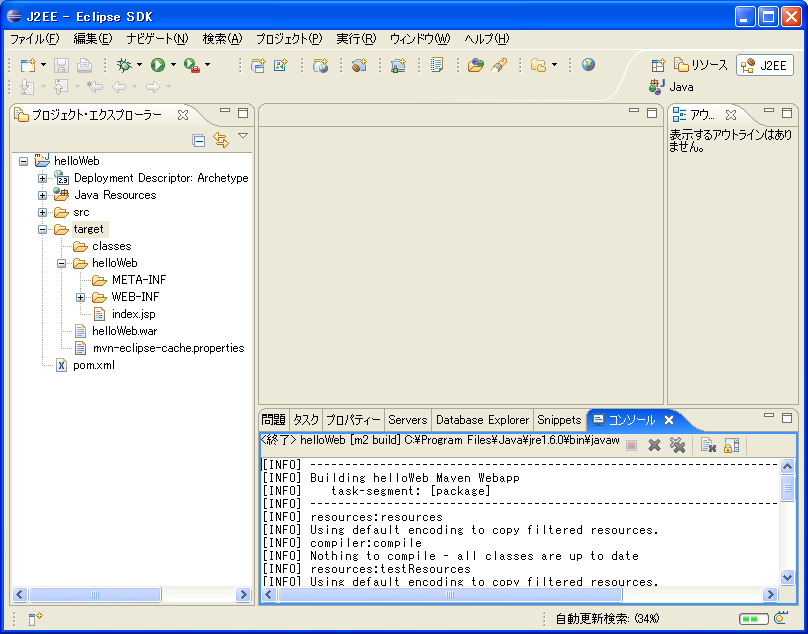Image resolution: width=808 pixels, height=634 pixels.
Task: Click the Open Perspective icon
Action: (x=658, y=65)
